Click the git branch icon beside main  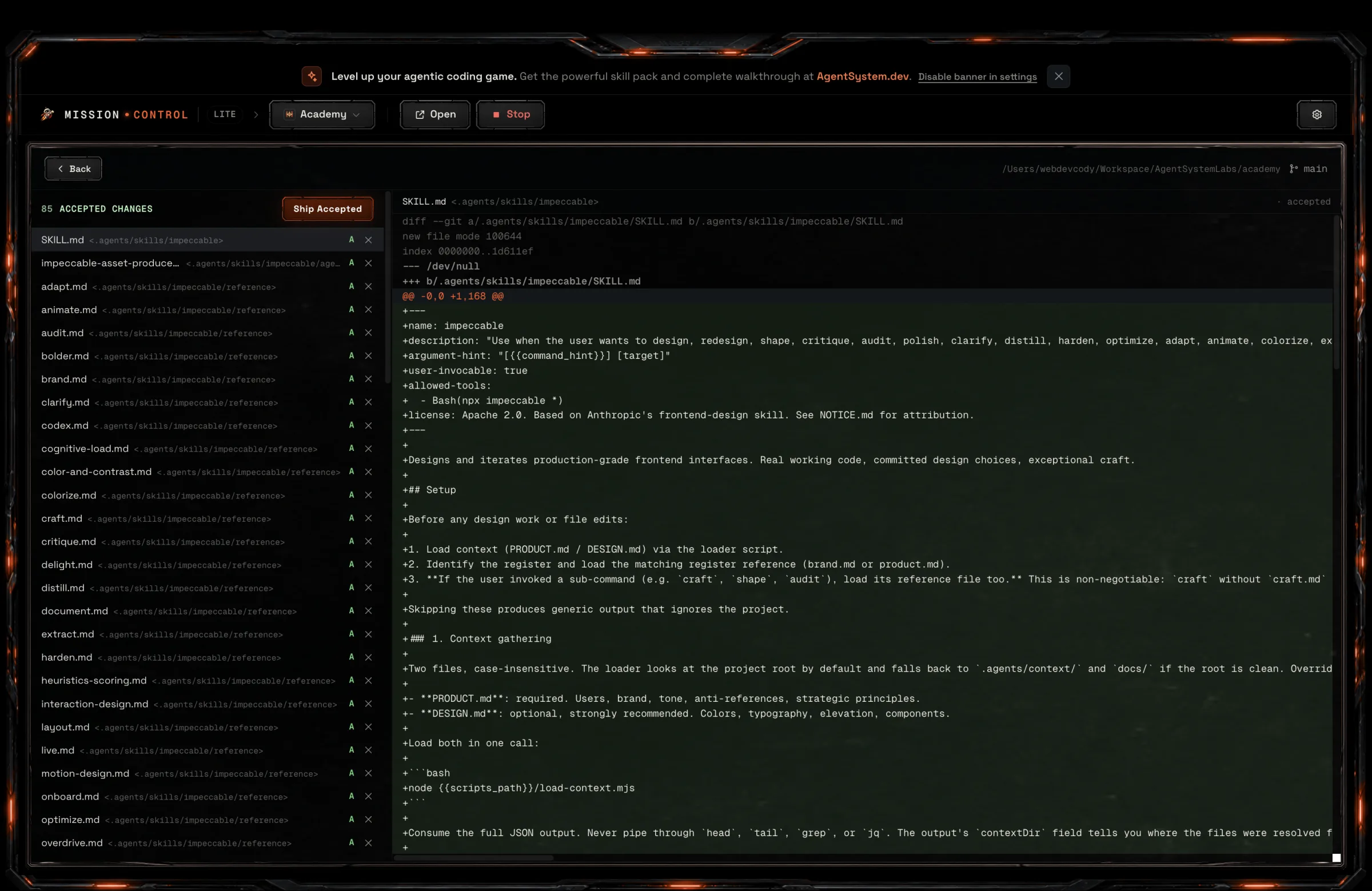[1294, 169]
